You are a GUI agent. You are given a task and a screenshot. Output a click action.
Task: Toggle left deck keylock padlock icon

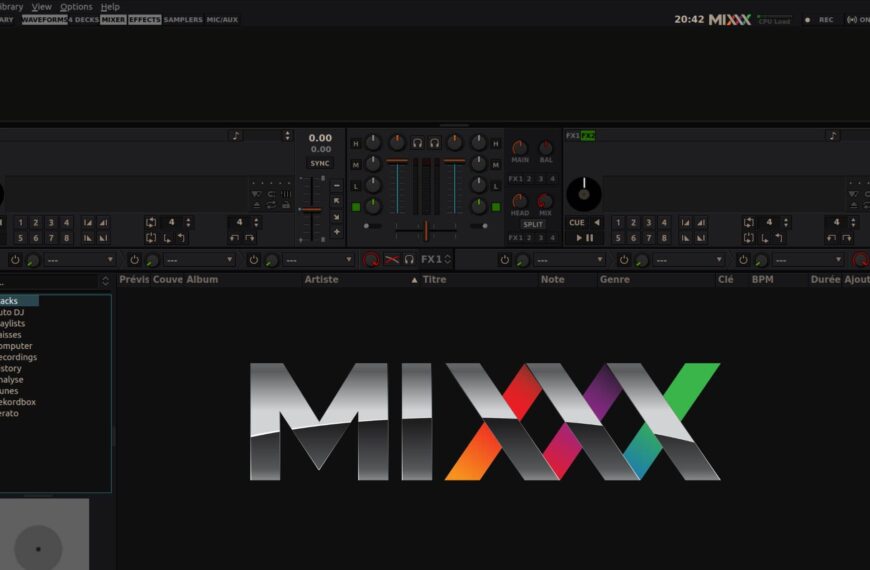[286, 205]
